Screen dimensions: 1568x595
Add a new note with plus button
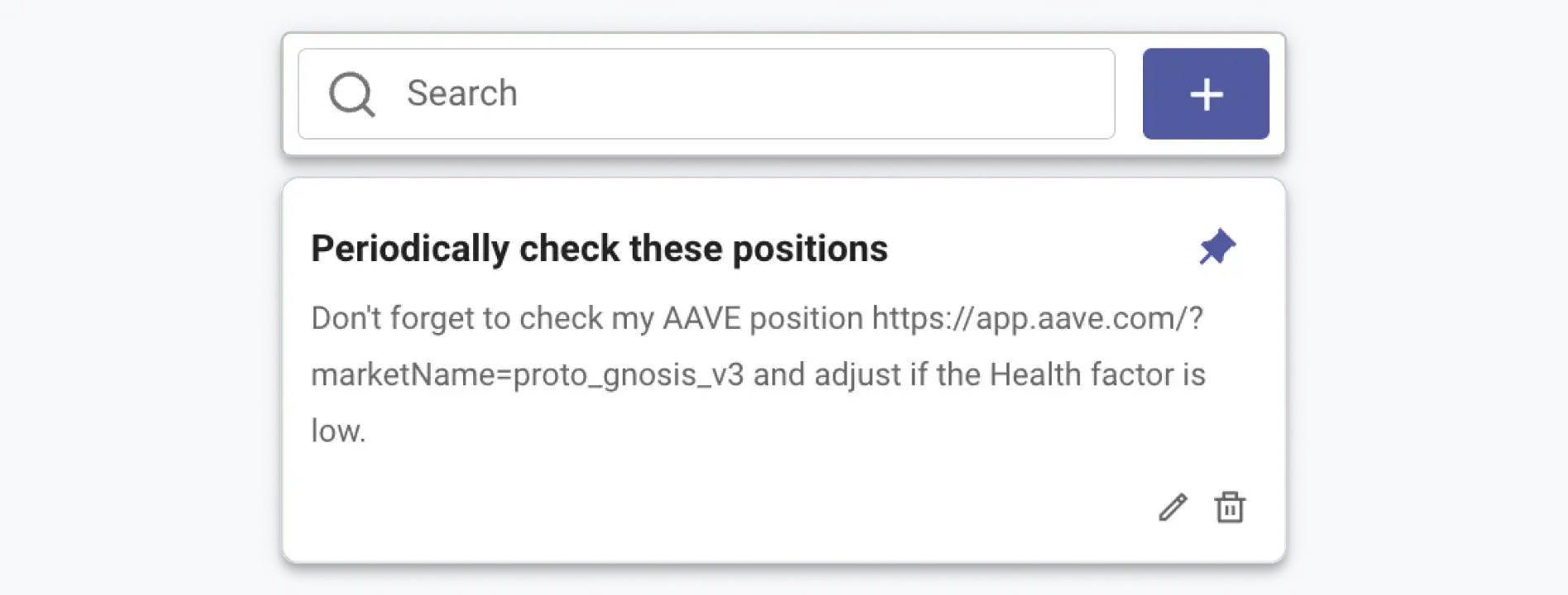tap(1205, 93)
